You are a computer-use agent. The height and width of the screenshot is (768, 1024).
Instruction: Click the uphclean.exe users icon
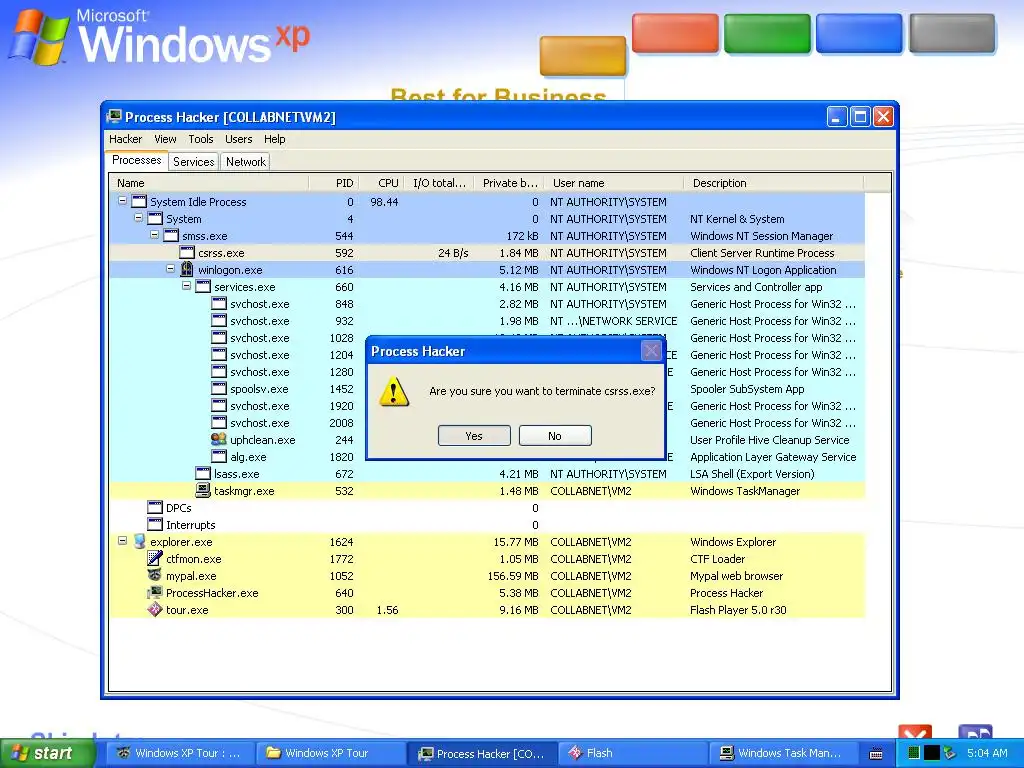point(219,440)
